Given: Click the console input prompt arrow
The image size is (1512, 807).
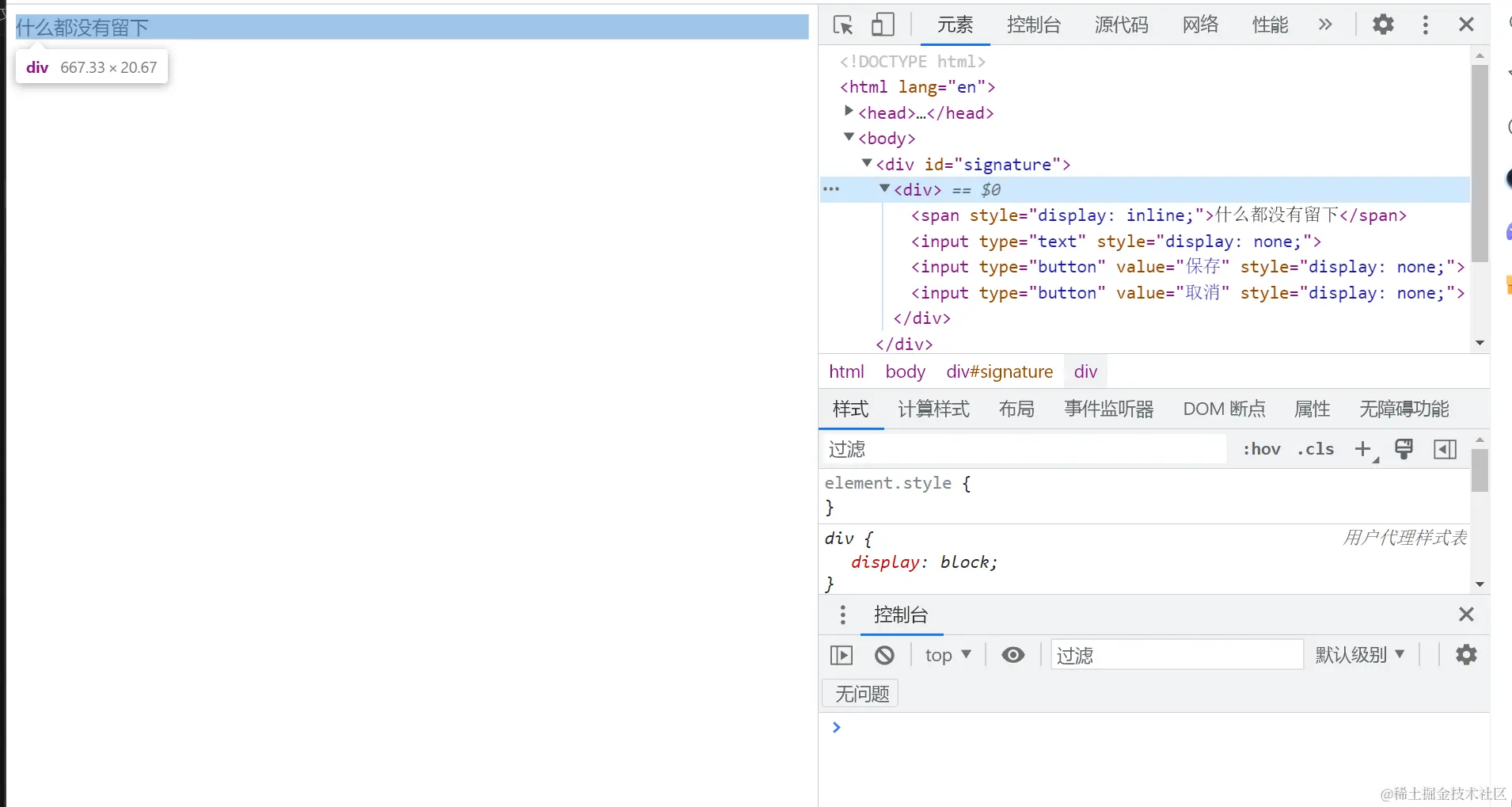Looking at the screenshot, I should click(837, 727).
